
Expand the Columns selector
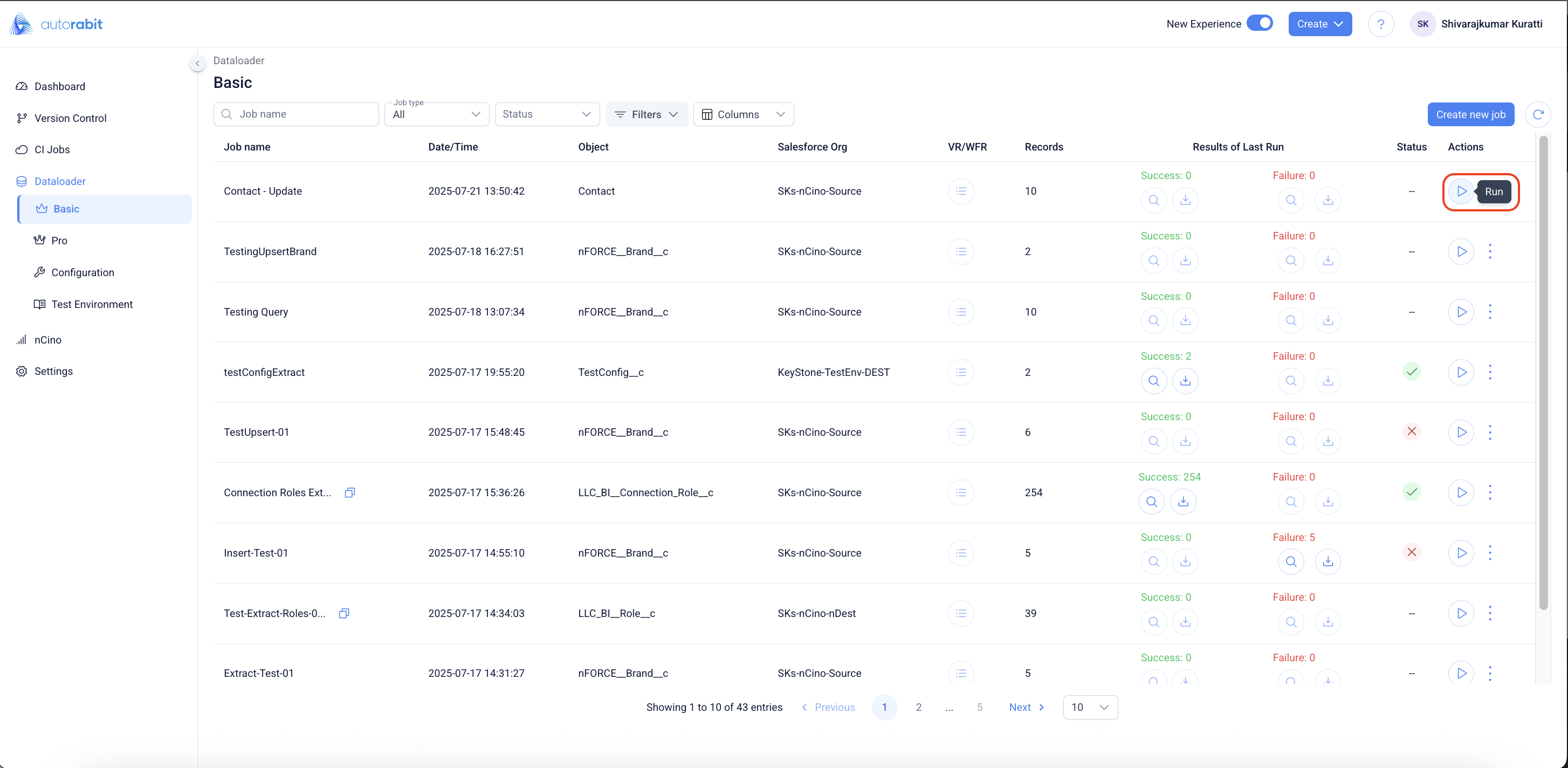[742, 114]
